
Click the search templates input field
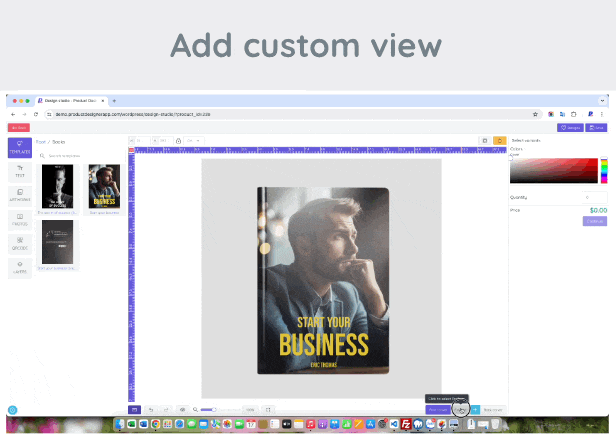[x=80, y=155]
